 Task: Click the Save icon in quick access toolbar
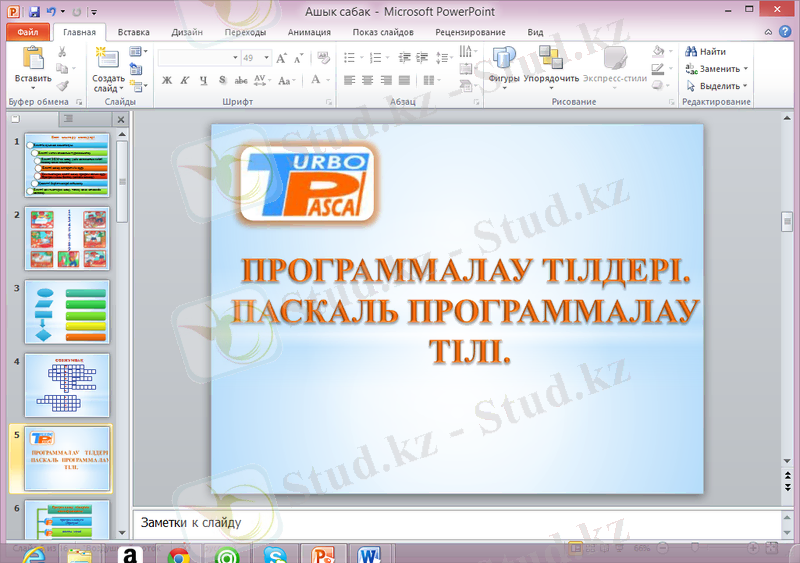pos(35,12)
